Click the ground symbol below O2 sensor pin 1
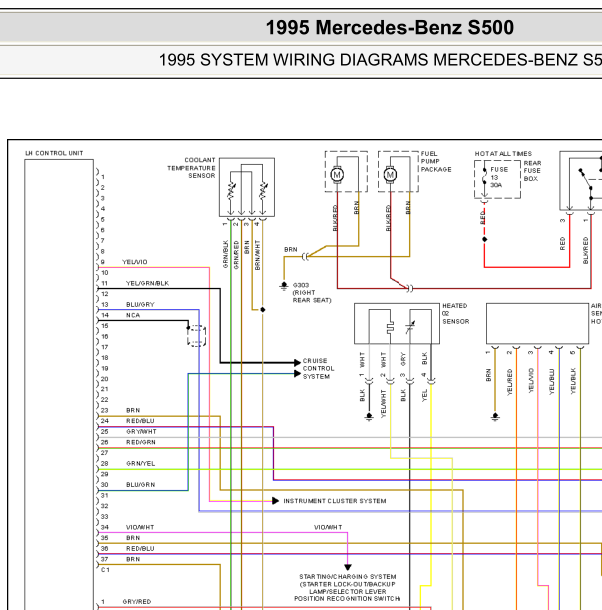 point(369,417)
